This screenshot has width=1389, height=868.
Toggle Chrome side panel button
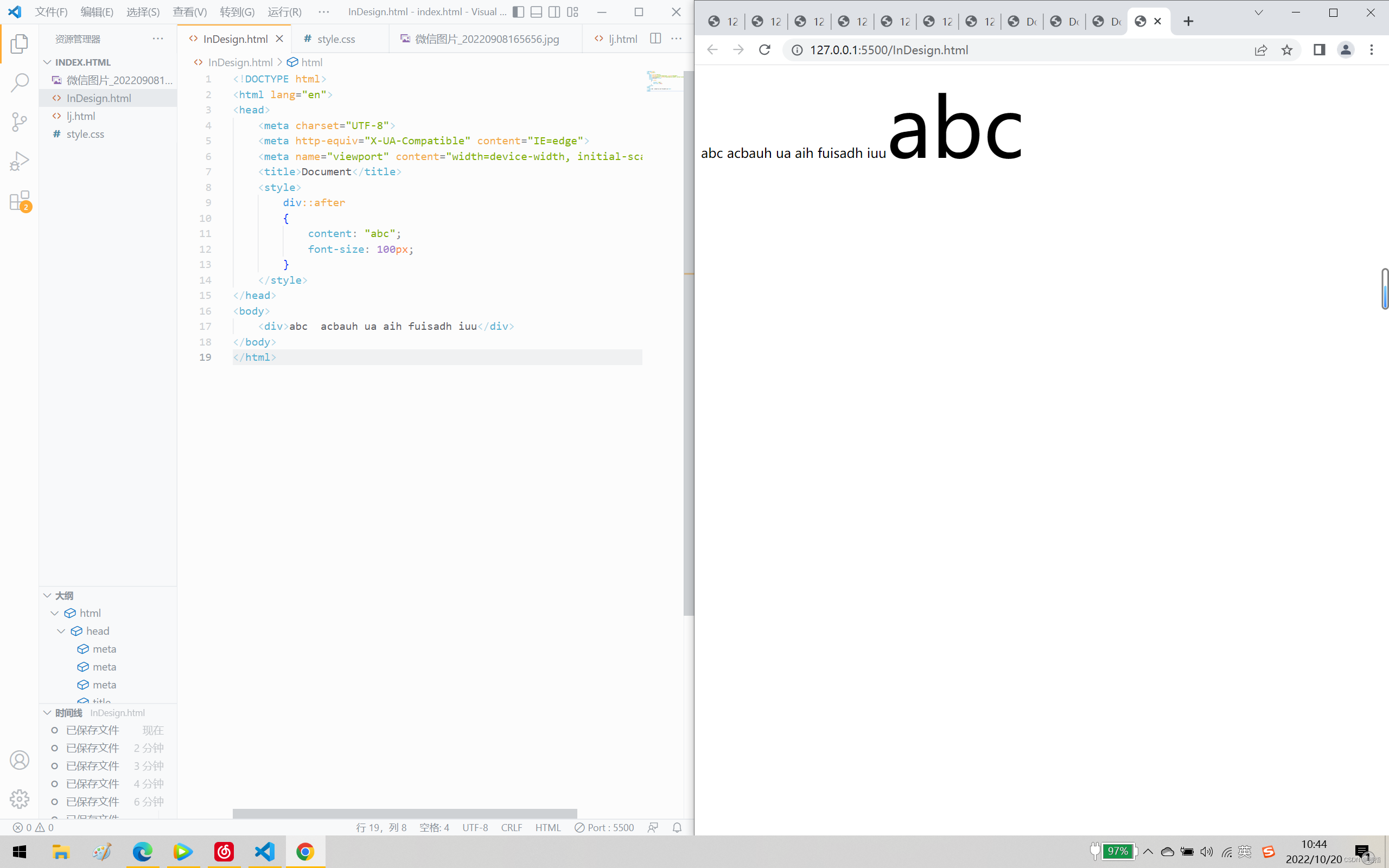point(1319,50)
